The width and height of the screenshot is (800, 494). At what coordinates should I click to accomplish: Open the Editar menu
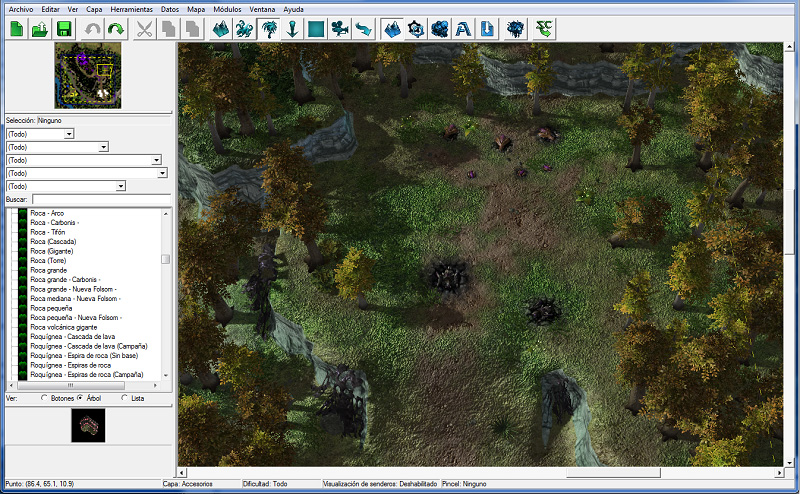(x=51, y=9)
